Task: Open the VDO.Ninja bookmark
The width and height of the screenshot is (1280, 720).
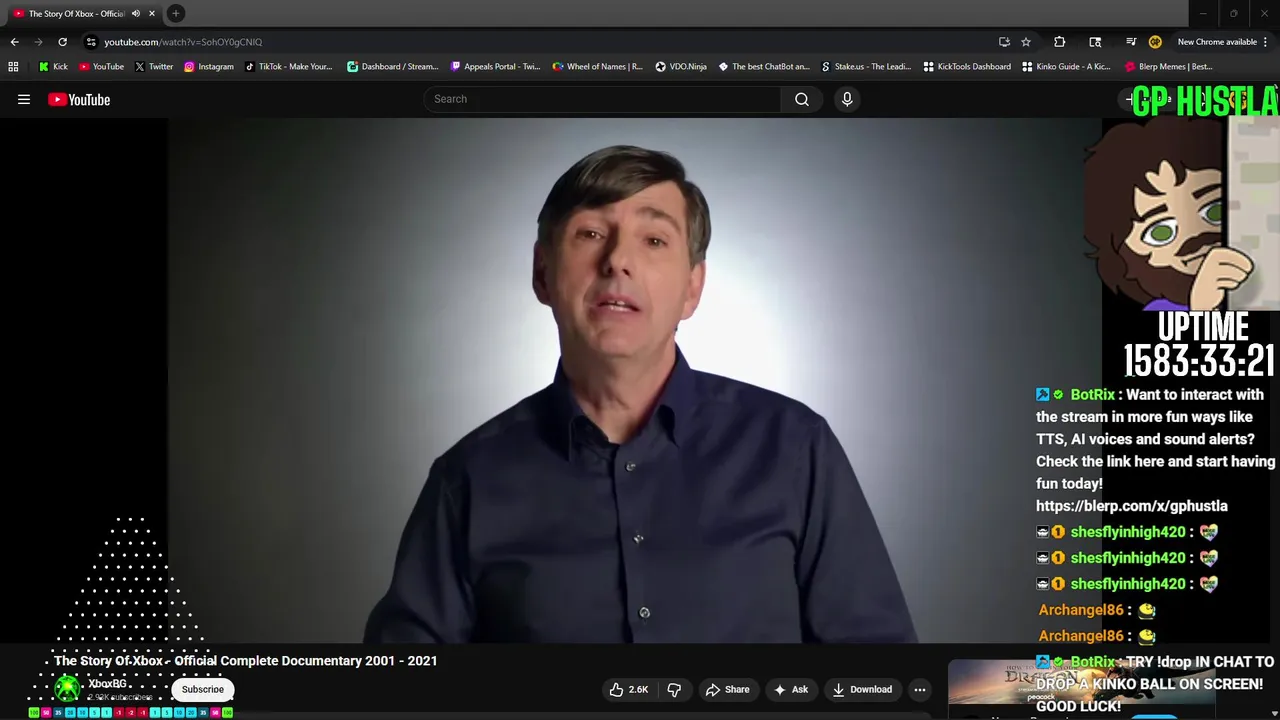Action: click(x=681, y=67)
